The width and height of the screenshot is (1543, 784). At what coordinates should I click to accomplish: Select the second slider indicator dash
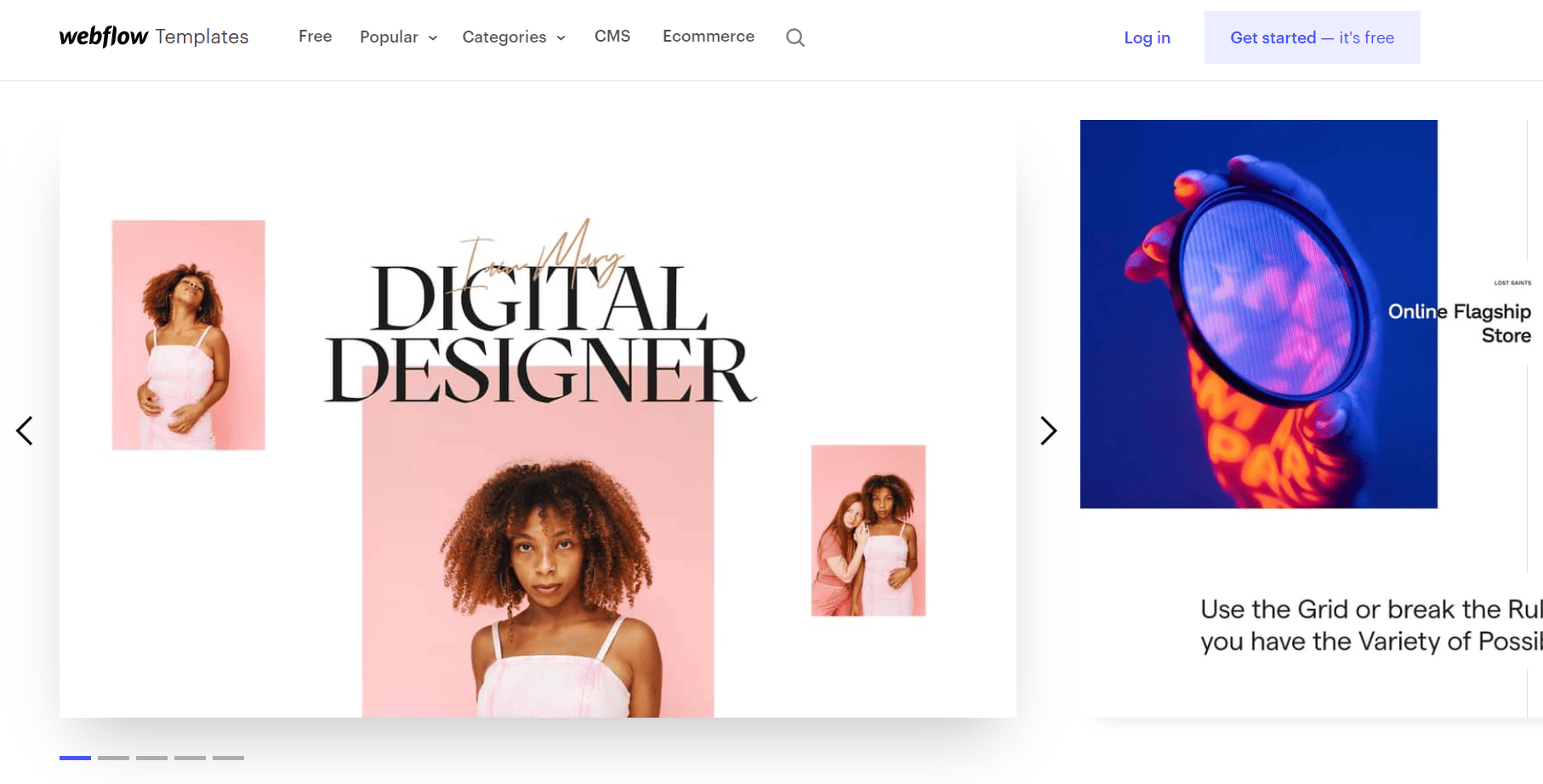tap(113, 758)
